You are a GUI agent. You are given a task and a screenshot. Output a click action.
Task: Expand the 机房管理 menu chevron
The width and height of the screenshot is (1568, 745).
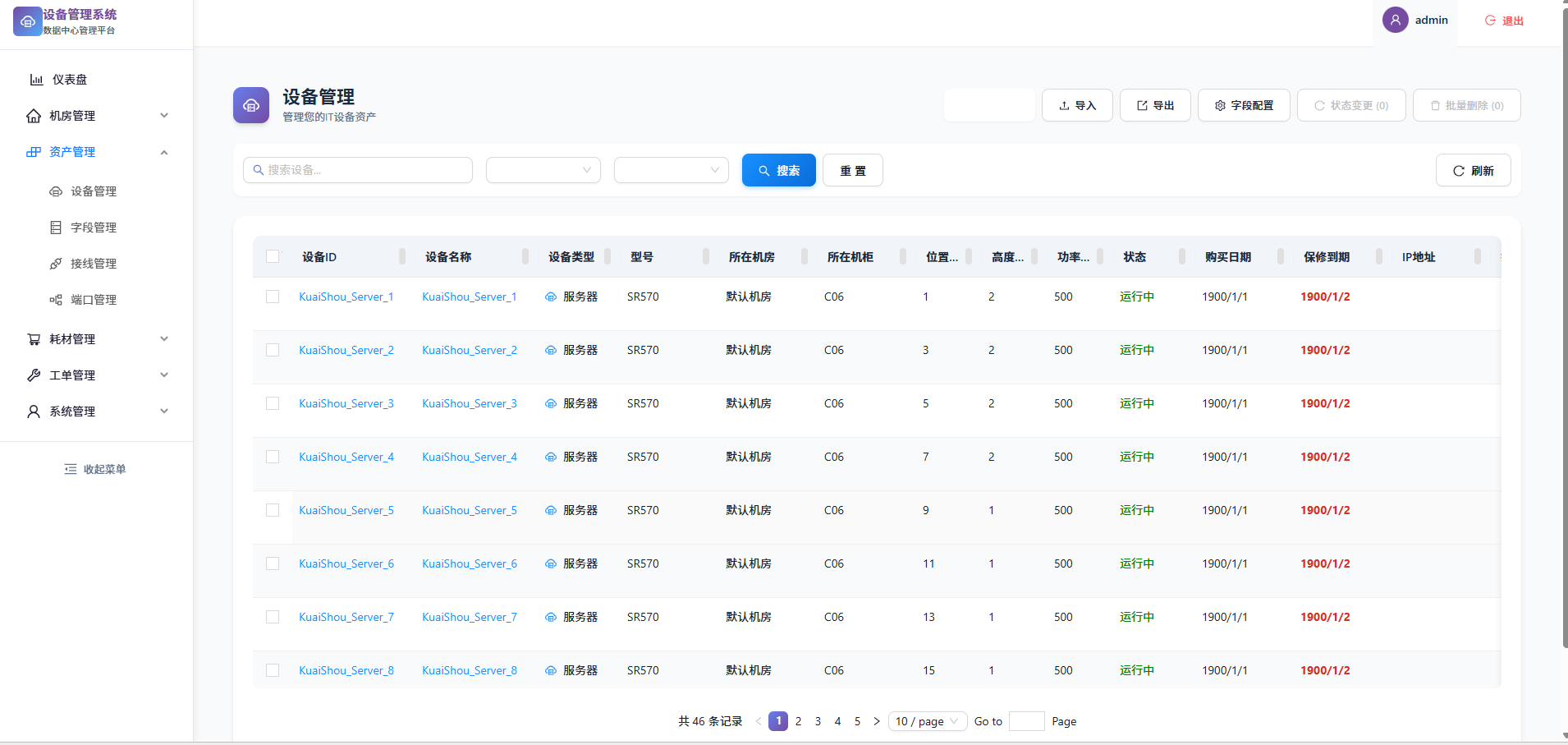164,116
